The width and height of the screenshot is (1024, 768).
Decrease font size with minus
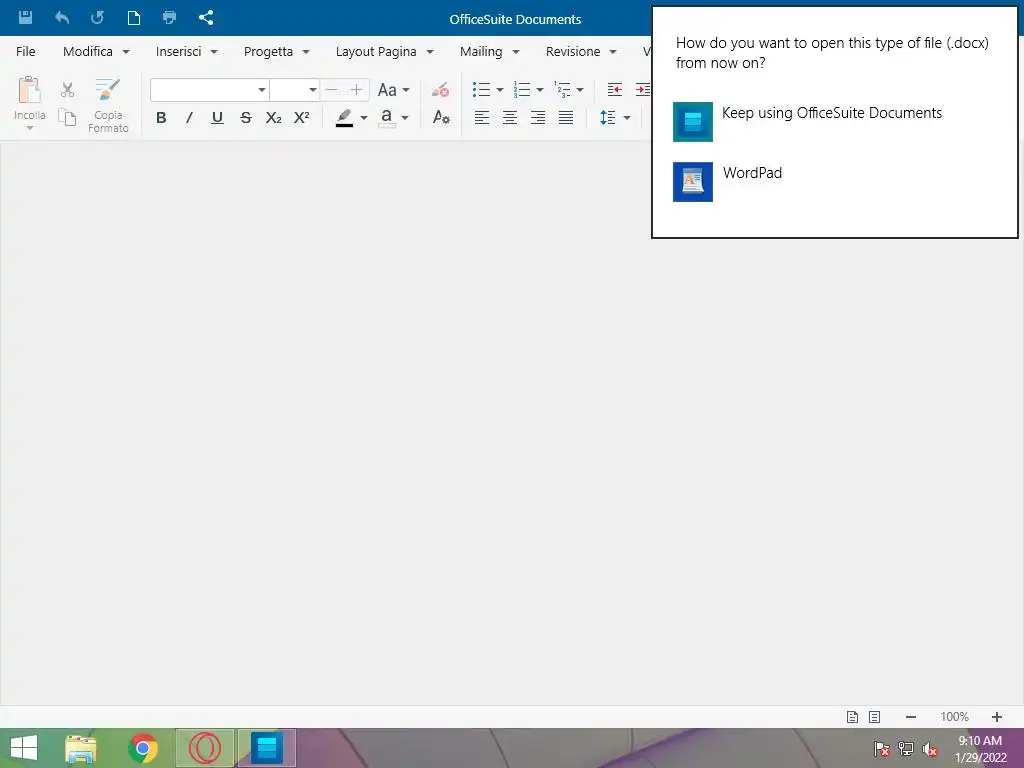coord(332,89)
